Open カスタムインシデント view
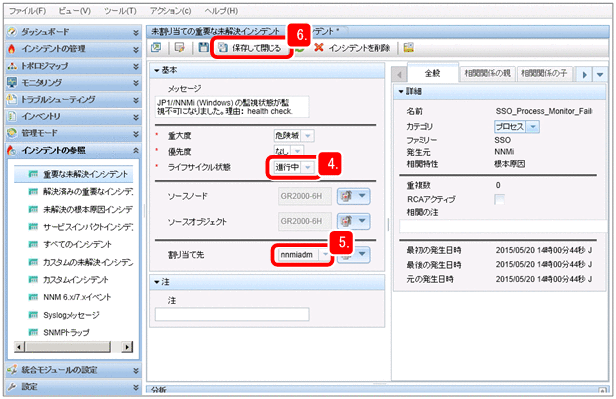Image resolution: width=616 pixels, height=399 pixels. coord(68,280)
